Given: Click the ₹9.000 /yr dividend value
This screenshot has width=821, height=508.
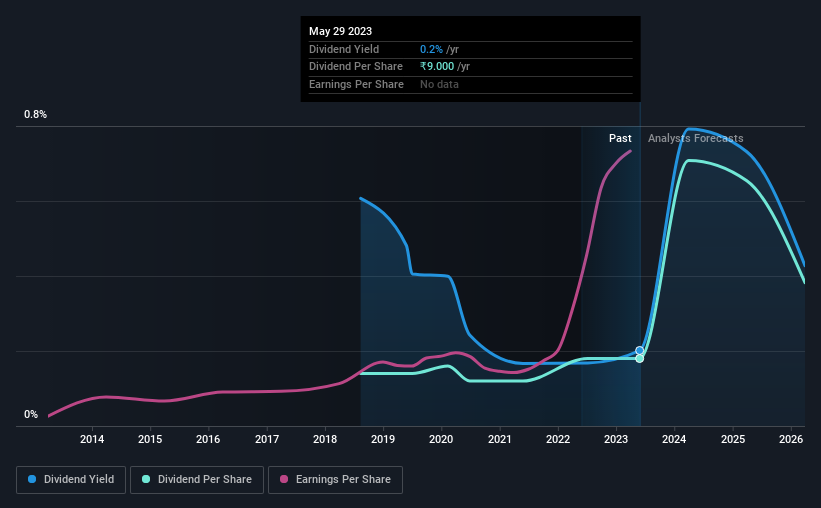Looking at the screenshot, I should [x=445, y=67].
